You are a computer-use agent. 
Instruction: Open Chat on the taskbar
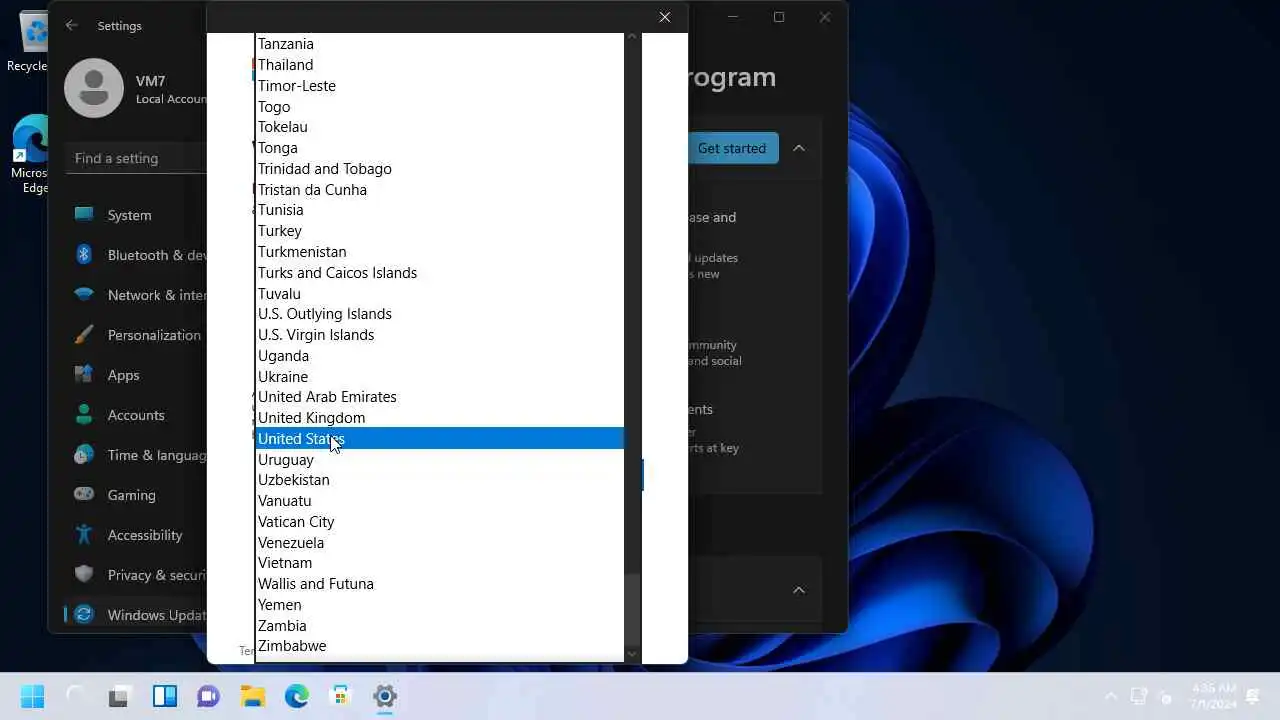tap(208, 696)
